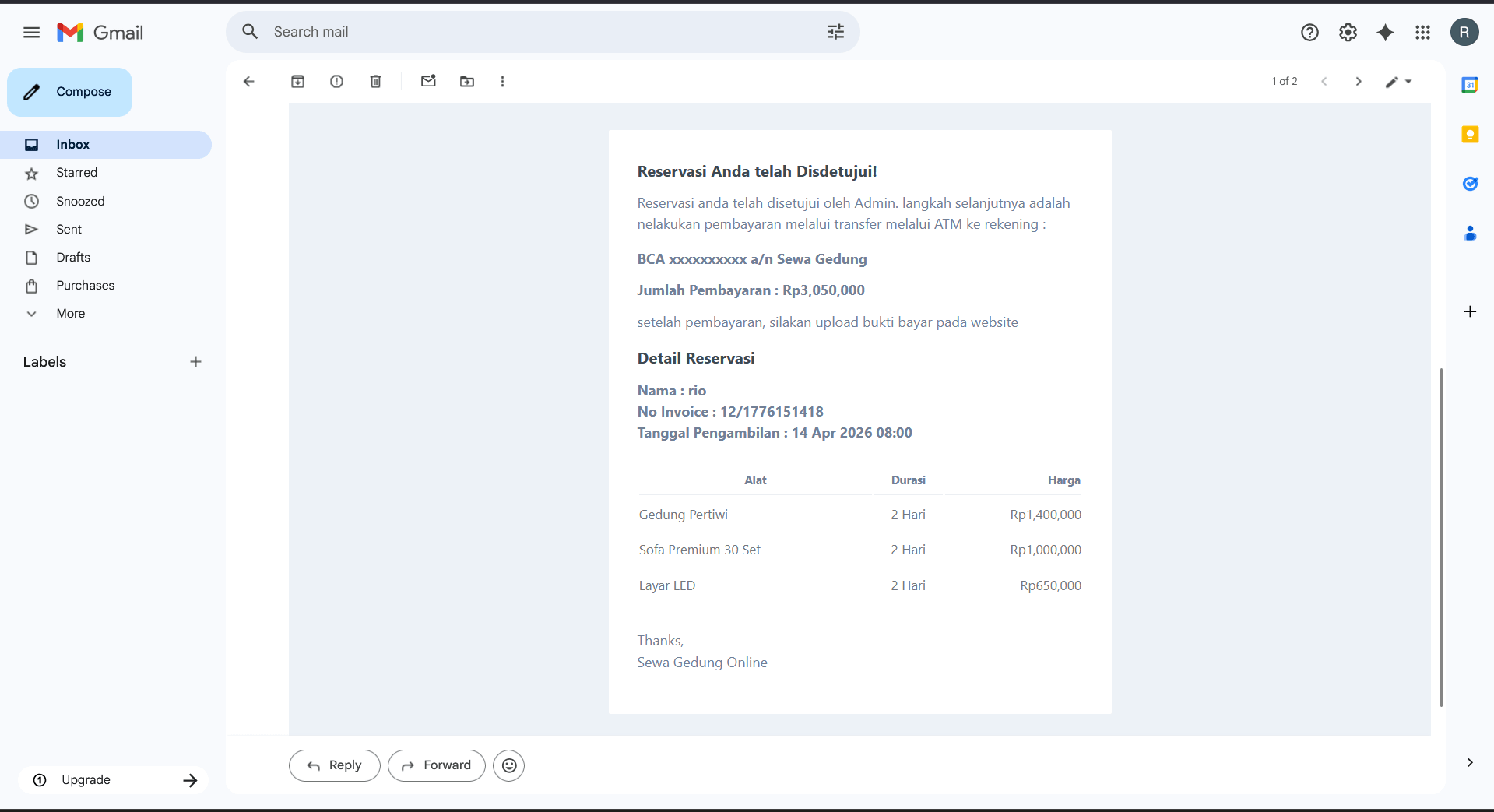Go to newer email arrow
Viewport: 1494px width, 812px height.
coord(1324,81)
